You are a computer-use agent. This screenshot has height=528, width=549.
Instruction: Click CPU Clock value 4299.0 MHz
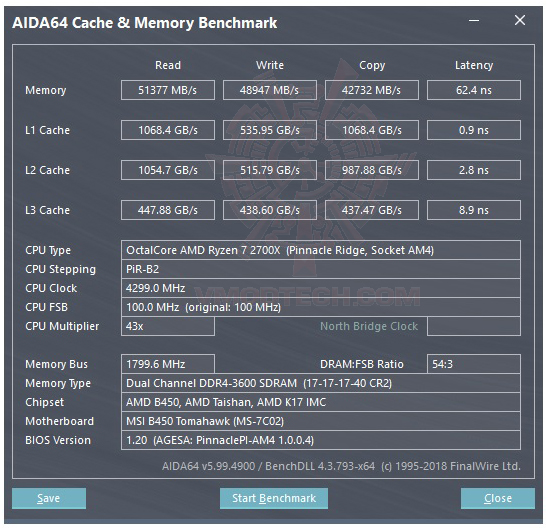(x=321, y=288)
